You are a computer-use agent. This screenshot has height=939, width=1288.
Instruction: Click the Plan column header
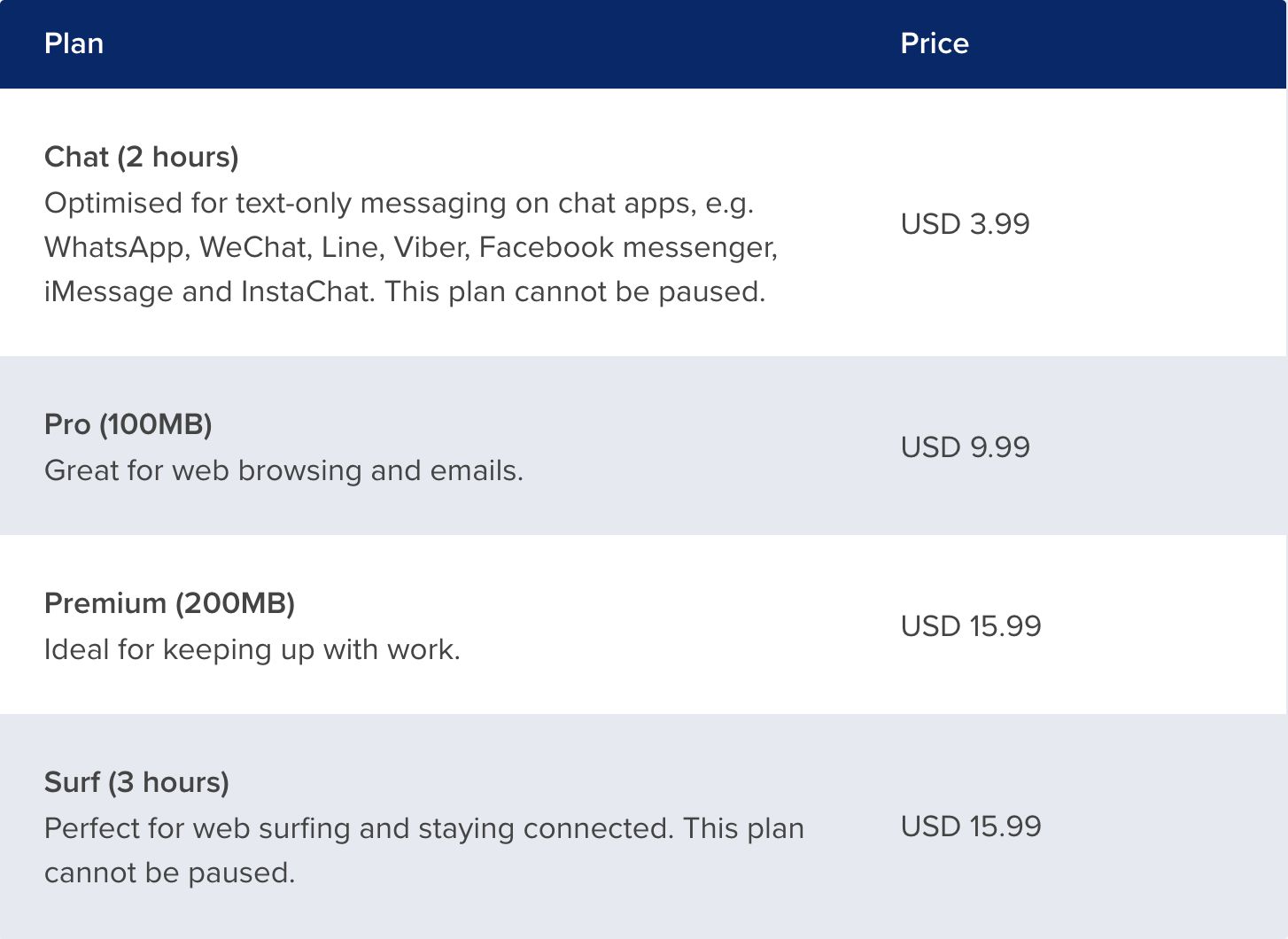point(74,43)
